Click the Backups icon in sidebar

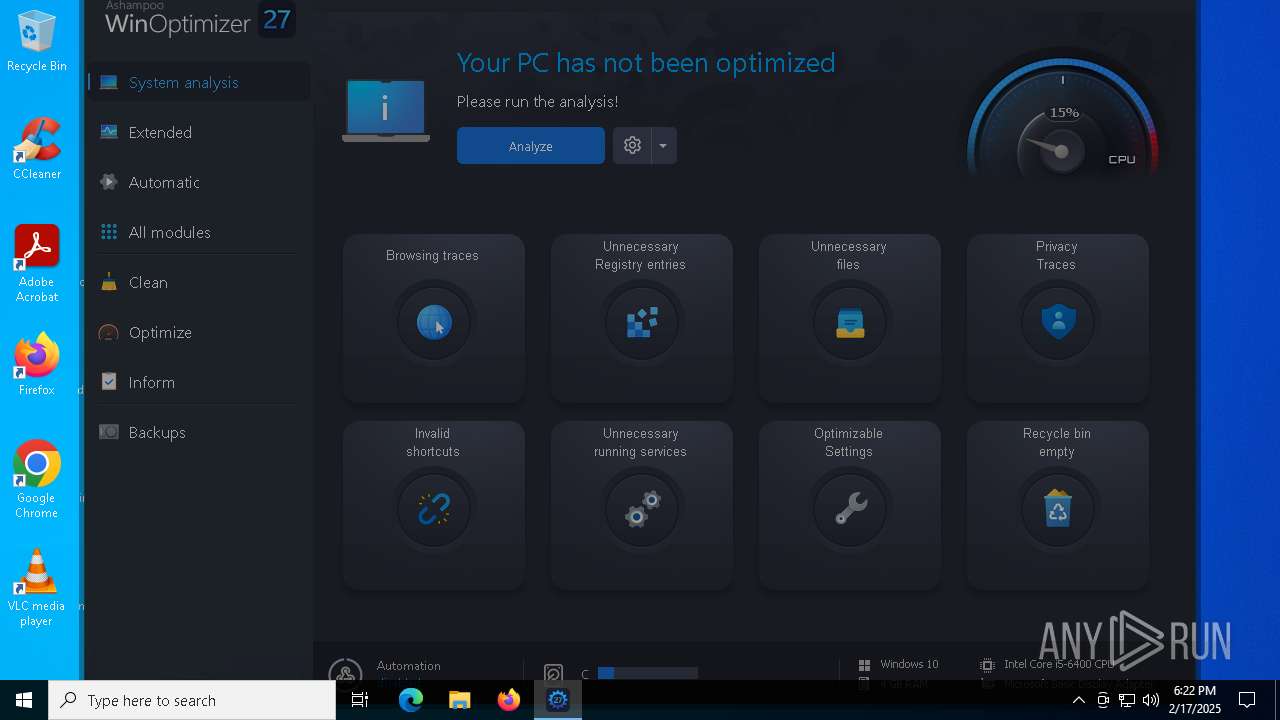pyautogui.click(x=109, y=432)
